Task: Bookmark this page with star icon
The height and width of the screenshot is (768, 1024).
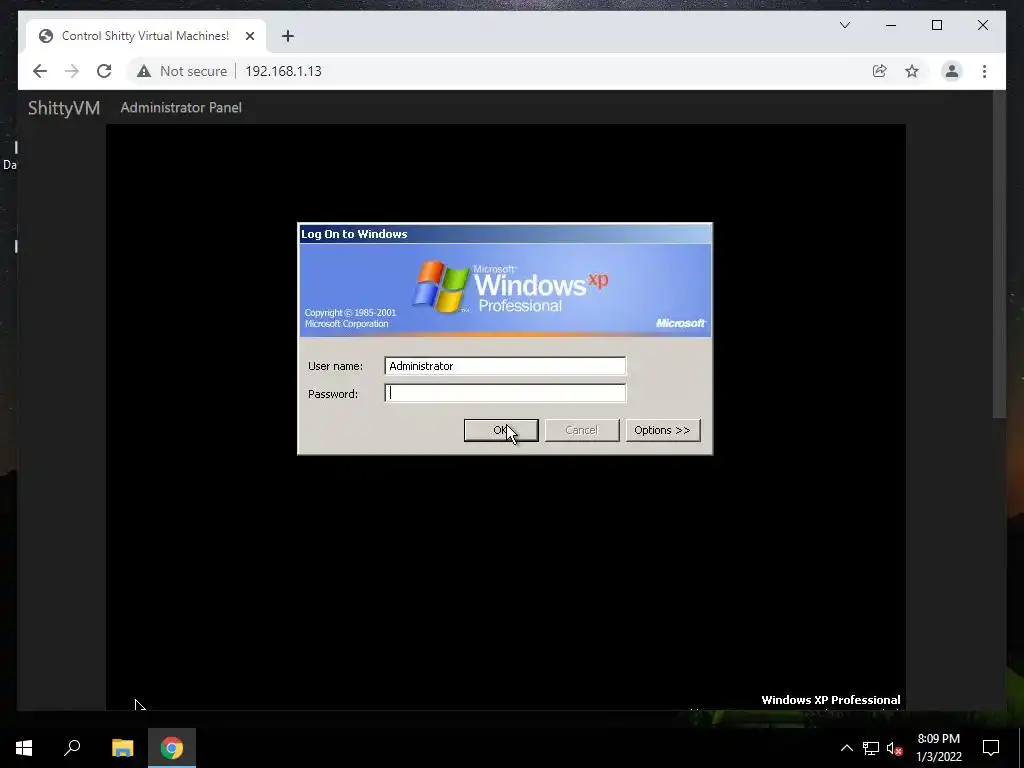Action: (912, 71)
